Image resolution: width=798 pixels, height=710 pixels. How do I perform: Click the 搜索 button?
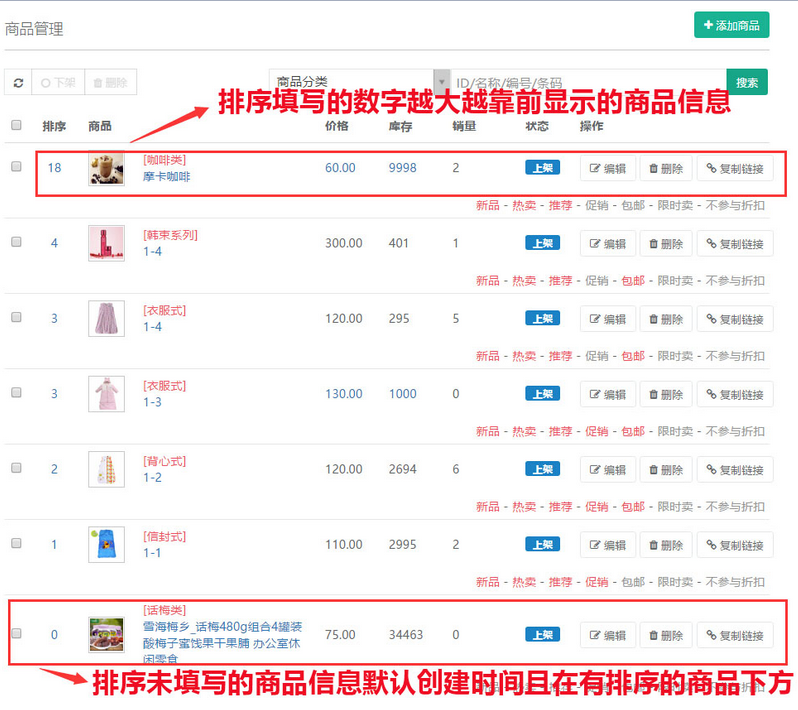point(746,83)
